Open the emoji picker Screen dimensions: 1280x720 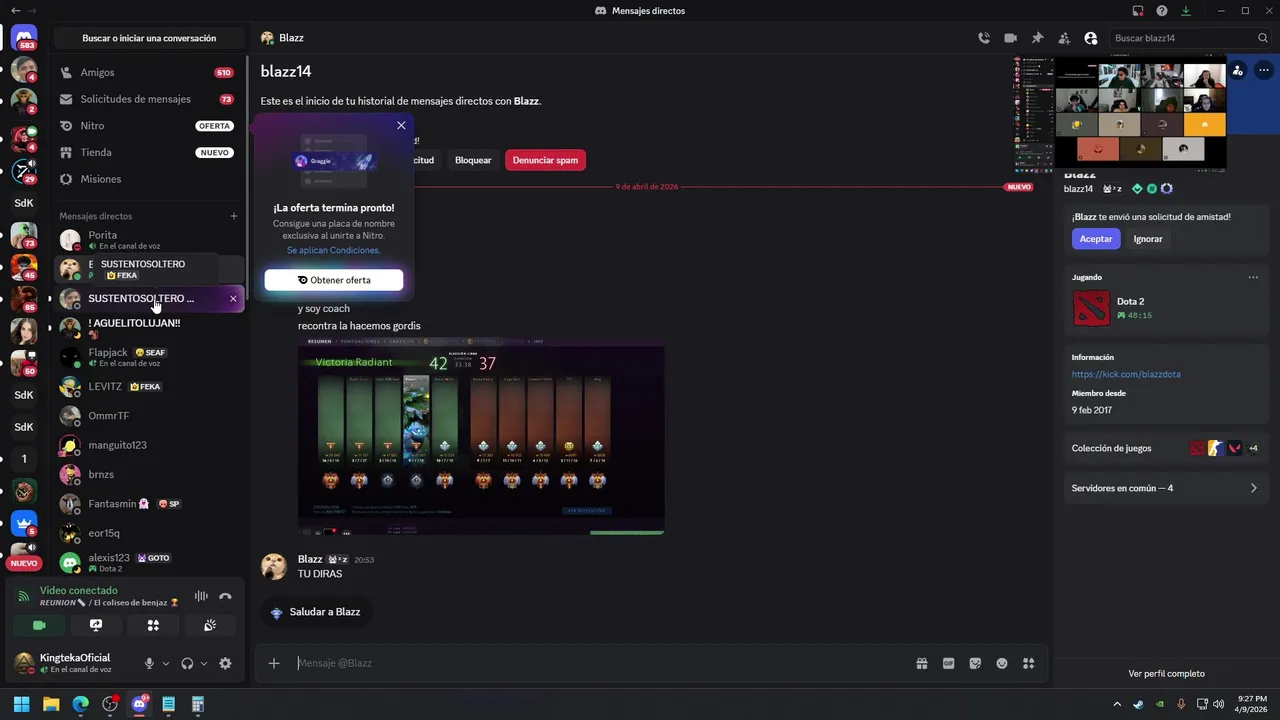point(1002,663)
